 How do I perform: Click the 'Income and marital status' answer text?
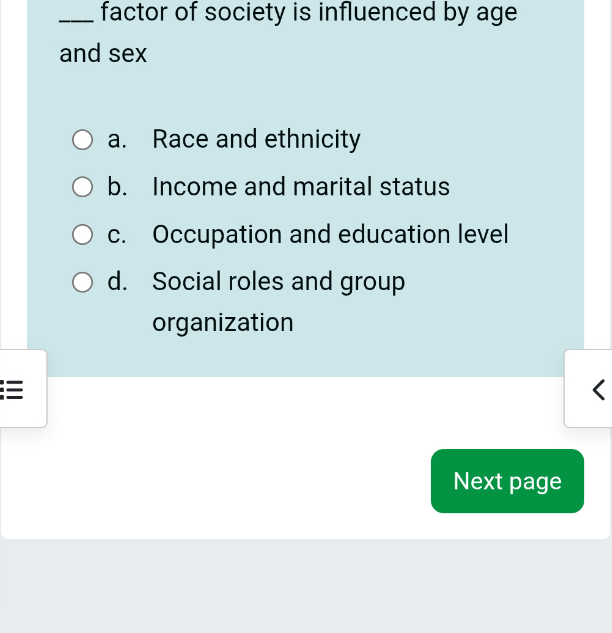point(301,187)
